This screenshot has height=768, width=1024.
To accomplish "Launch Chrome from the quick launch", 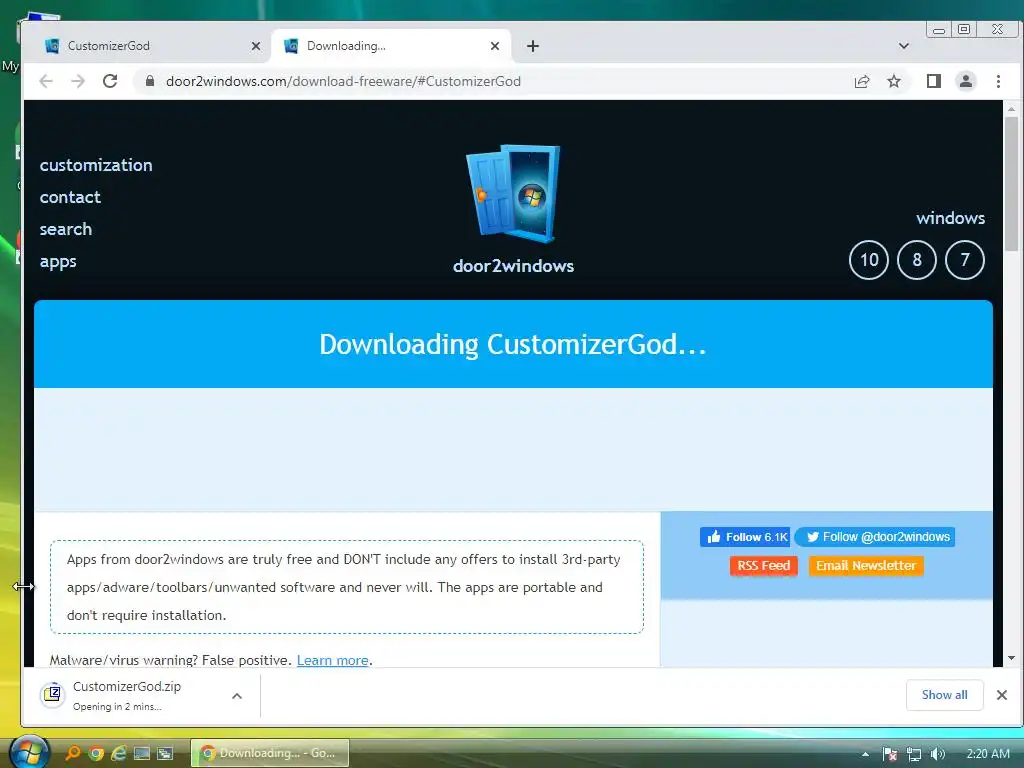I will click(96, 753).
